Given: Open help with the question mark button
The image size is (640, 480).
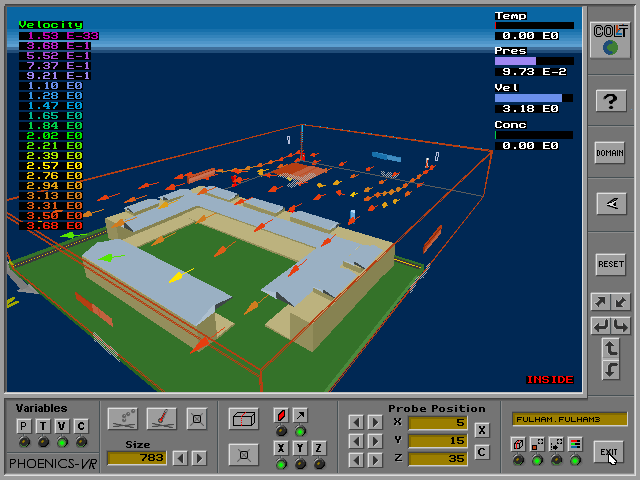Looking at the screenshot, I should [x=611, y=100].
